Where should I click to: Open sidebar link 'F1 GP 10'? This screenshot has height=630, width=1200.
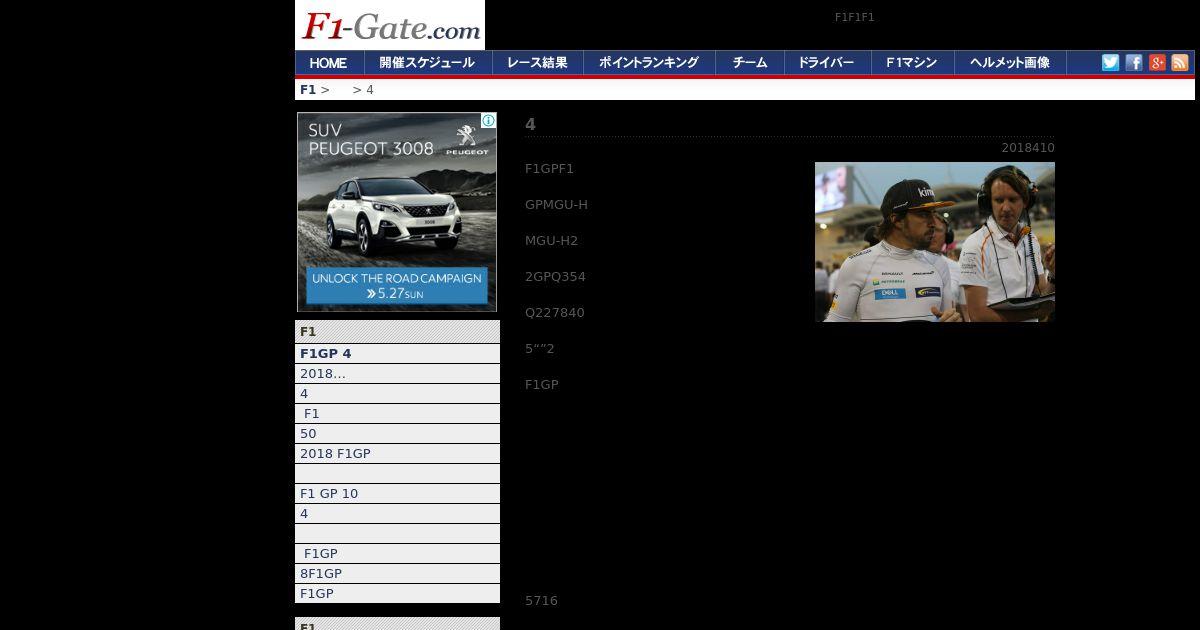click(x=397, y=494)
